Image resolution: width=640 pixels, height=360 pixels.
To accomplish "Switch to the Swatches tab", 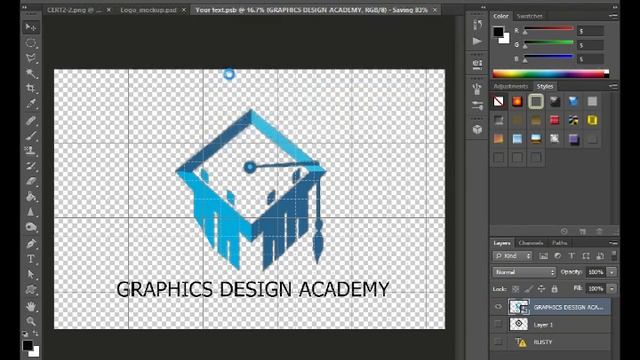I will tap(529, 16).
